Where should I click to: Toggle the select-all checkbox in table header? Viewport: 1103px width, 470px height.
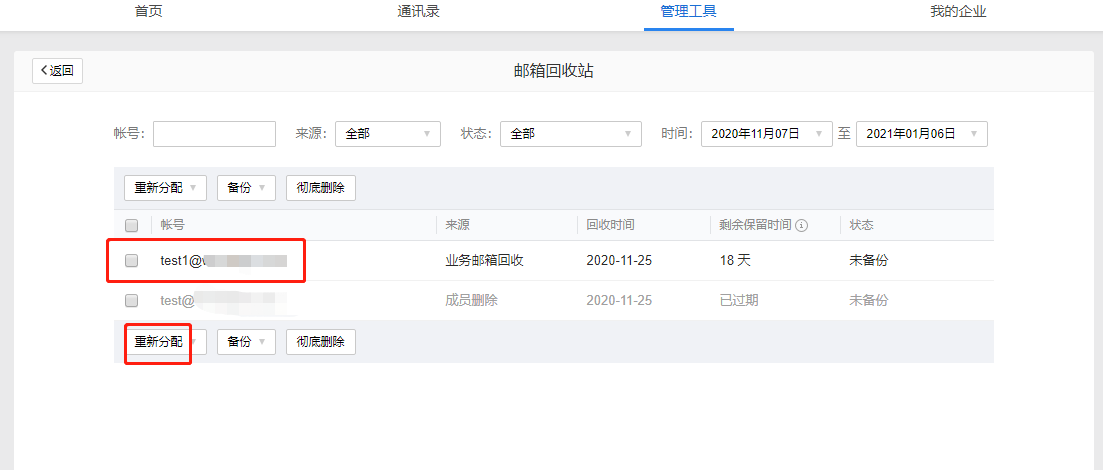131,225
